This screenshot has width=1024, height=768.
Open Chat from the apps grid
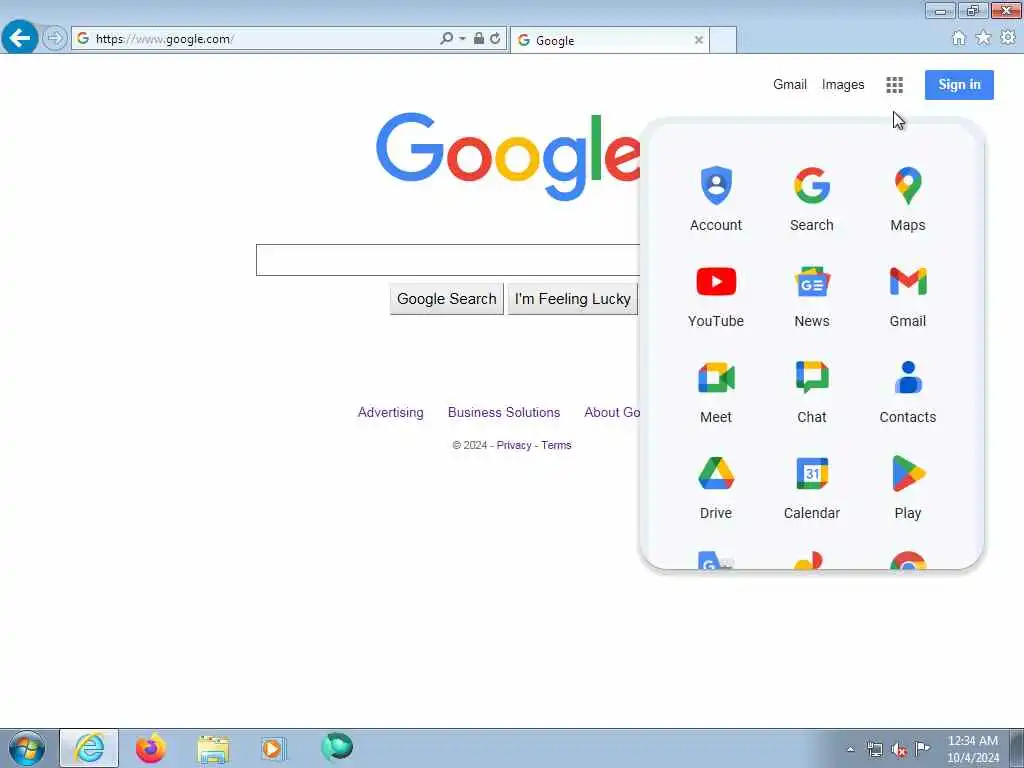click(x=812, y=391)
